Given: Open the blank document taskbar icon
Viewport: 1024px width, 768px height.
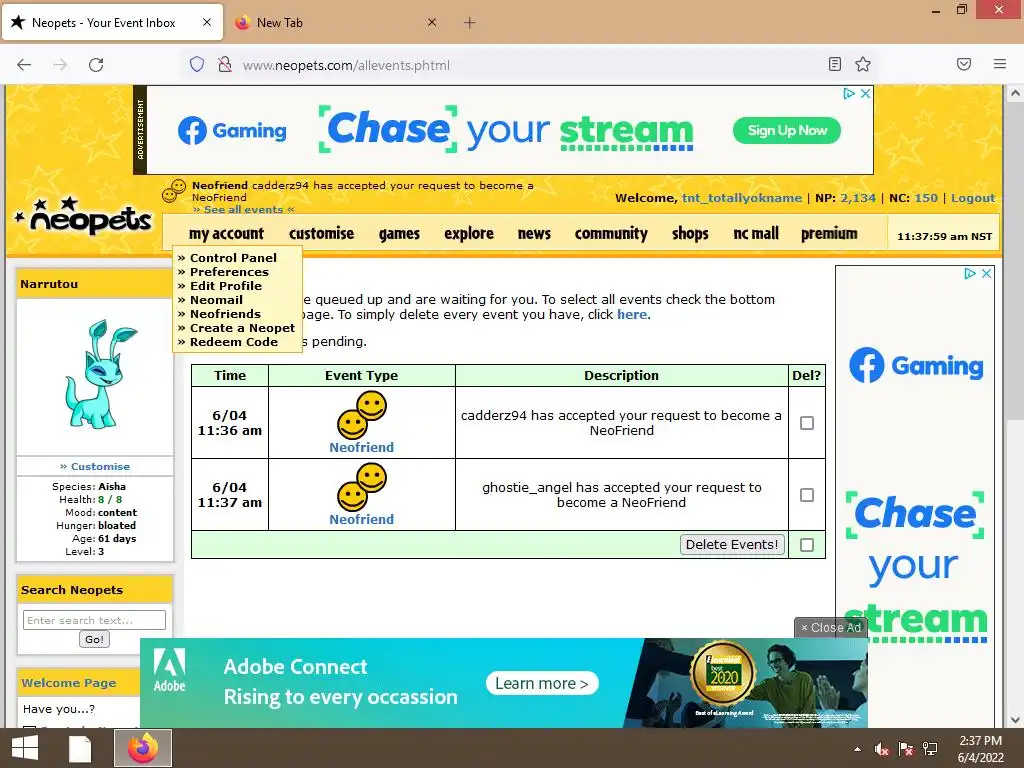Looking at the screenshot, I should tap(80, 748).
